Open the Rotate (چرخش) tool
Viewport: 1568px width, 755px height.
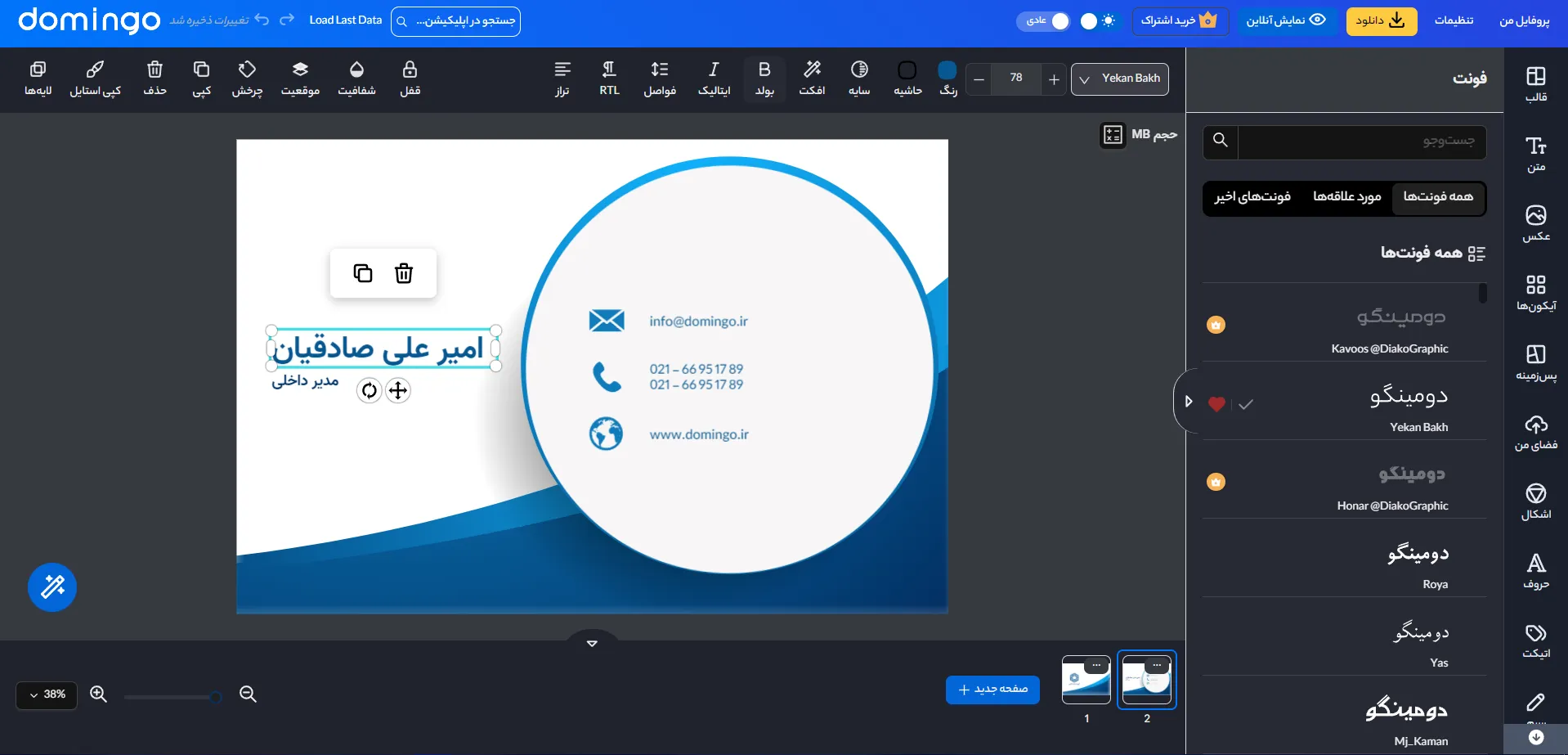click(247, 79)
